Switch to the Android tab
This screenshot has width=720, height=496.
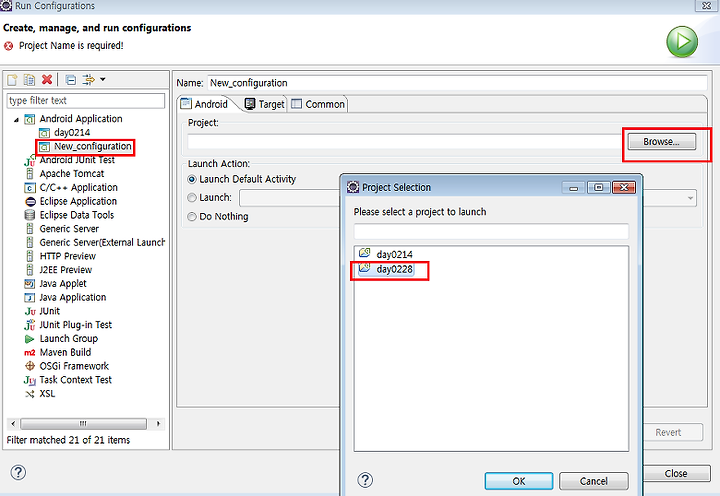pos(205,104)
